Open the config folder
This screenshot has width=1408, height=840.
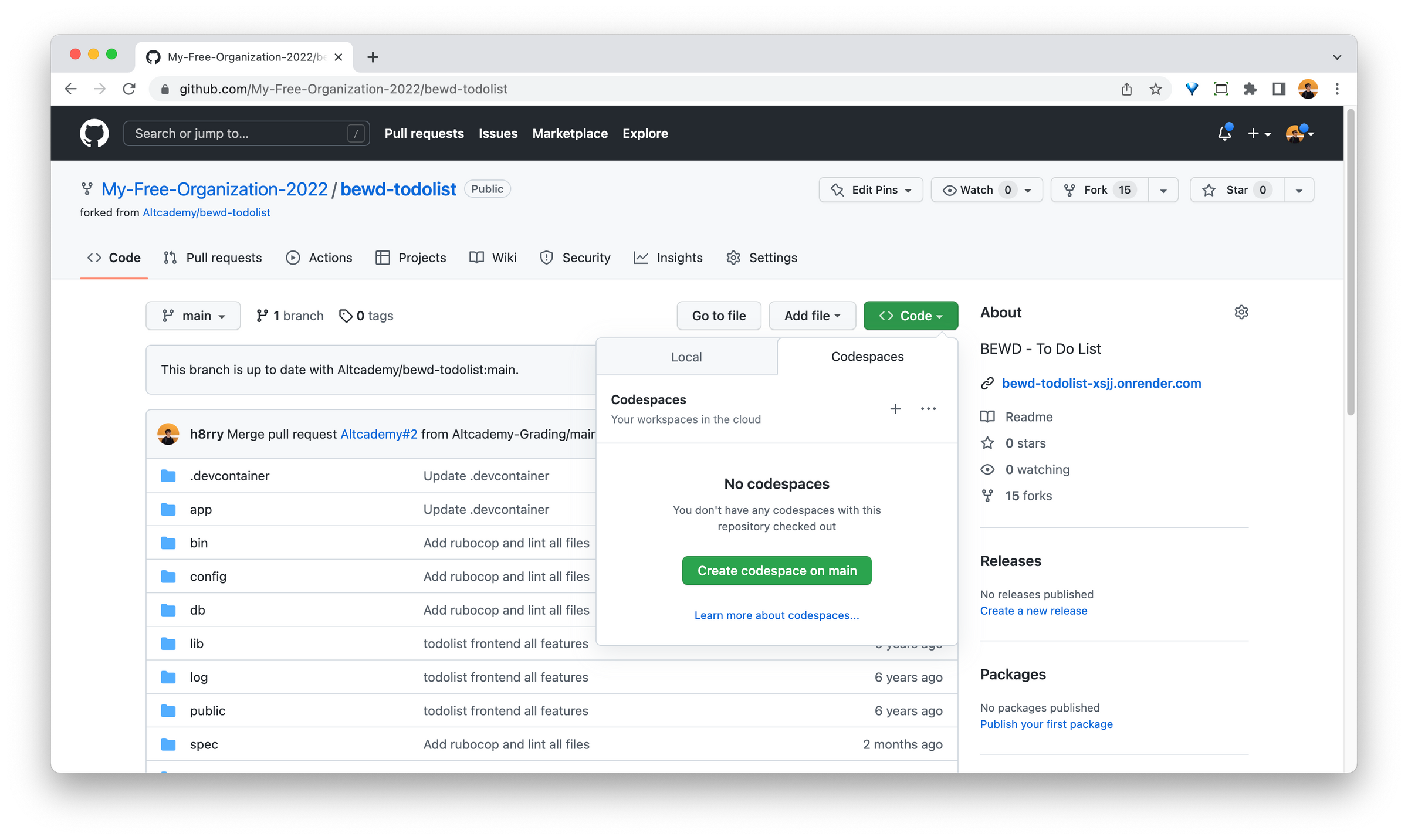pyautogui.click(x=208, y=576)
